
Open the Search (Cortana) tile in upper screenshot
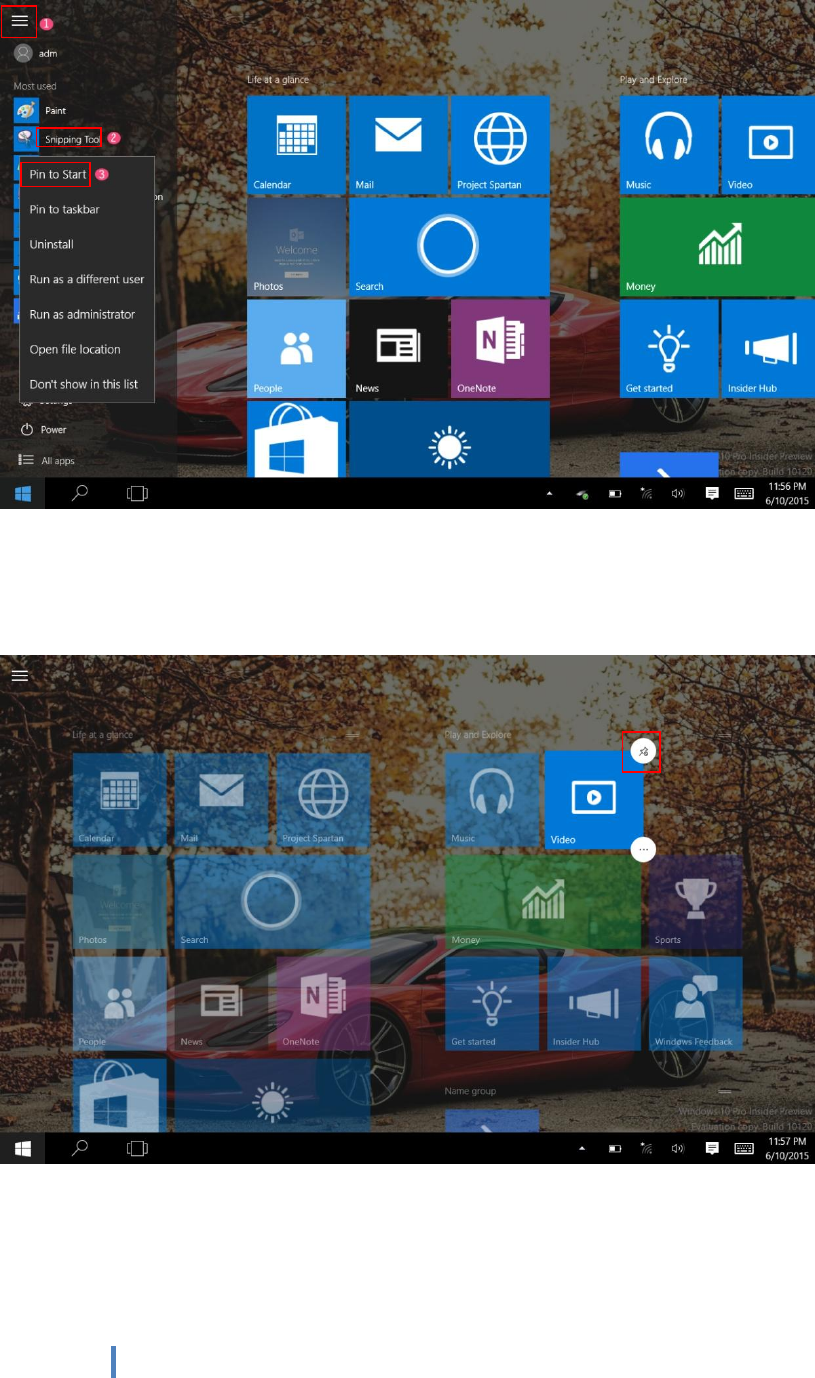pos(449,246)
